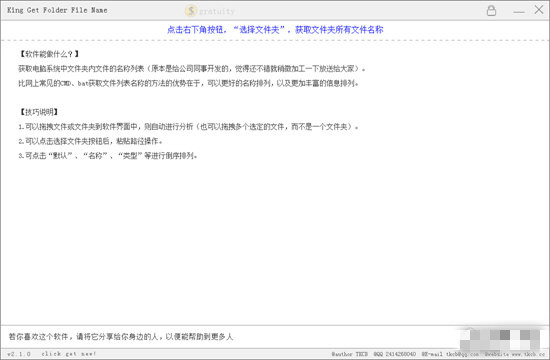Click the 'click get new!' update link
Viewport: 550px width, 360px height.
tap(68, 354)
